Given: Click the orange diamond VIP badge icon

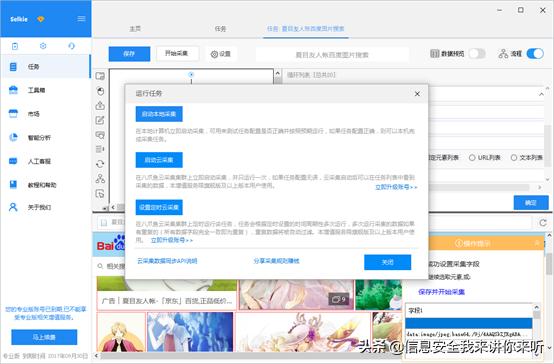Looking at the screenshot, I should [x=41, y=19].
